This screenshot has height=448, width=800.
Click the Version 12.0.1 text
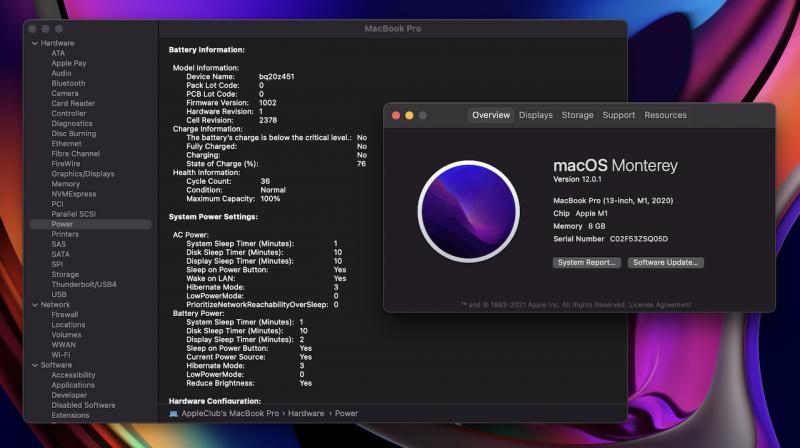click(x=577, y=180)
